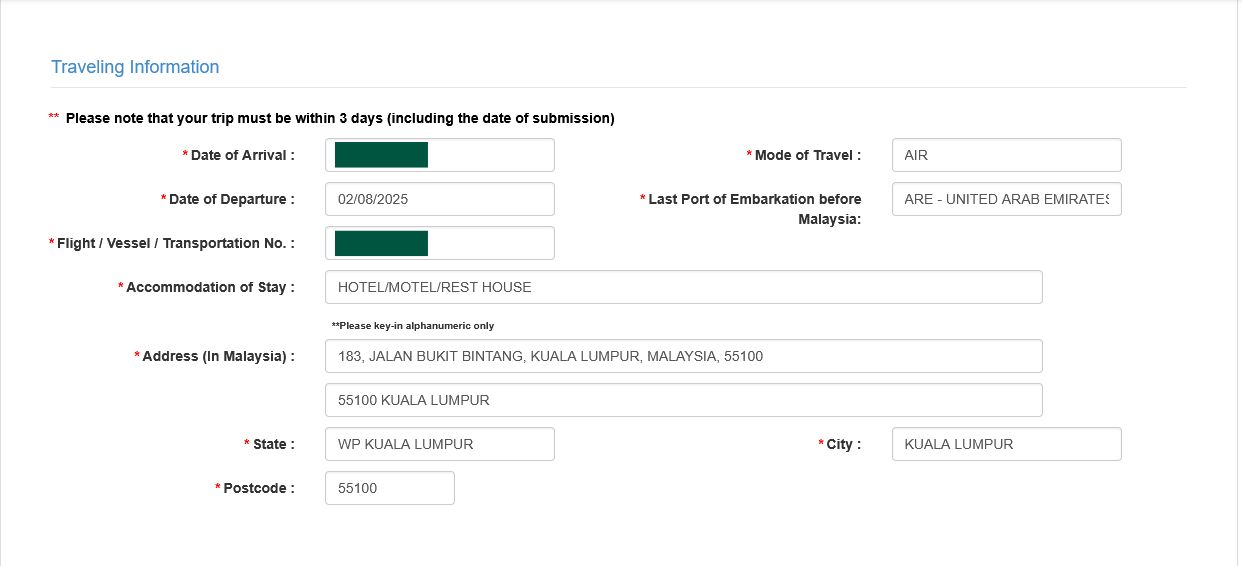Click the first Address (In Malaysia) line

pos(683,356)
